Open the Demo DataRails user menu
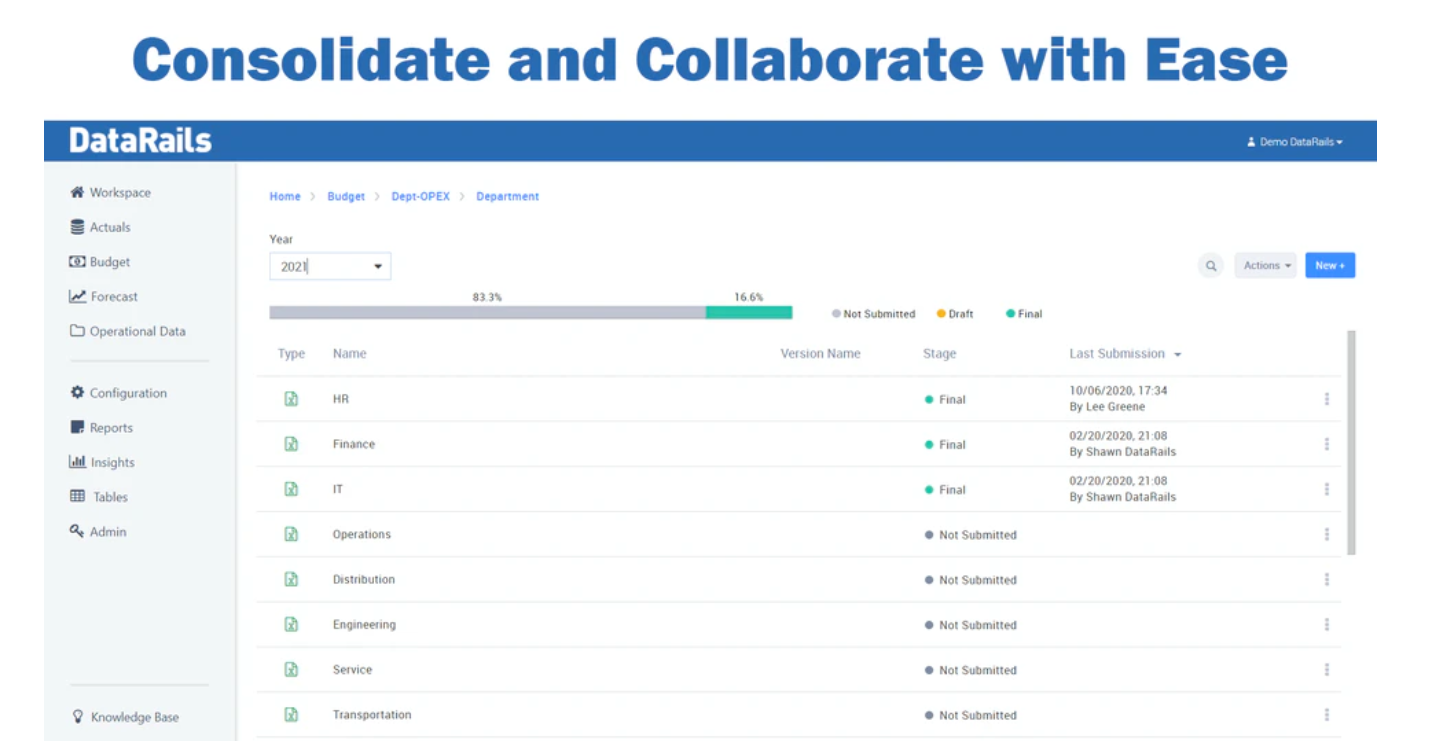 tap(1295, 142)
